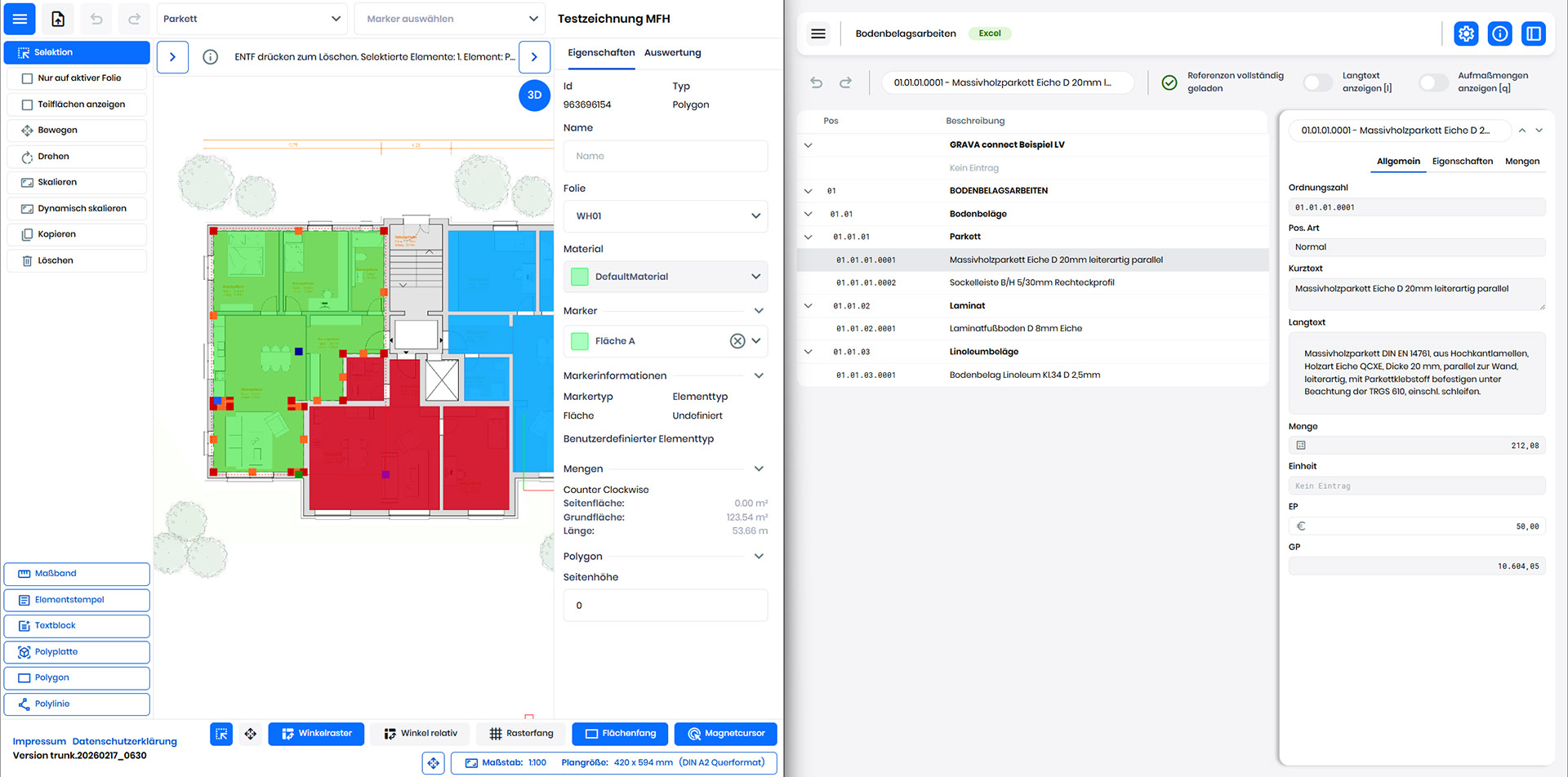1568x777 pixels.
Task: Switch to Eigenschaften tab in drawing panel
Action: coord(601,53)
